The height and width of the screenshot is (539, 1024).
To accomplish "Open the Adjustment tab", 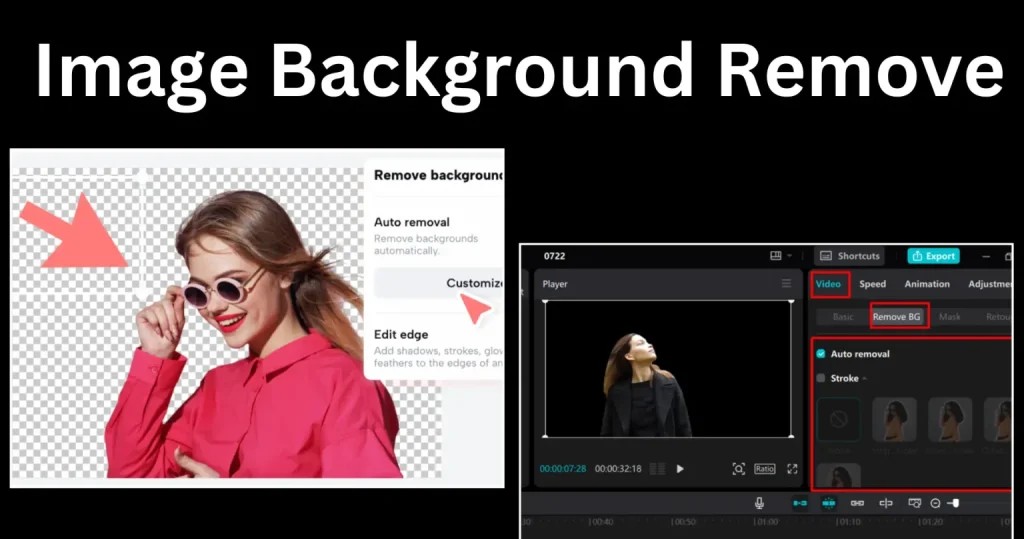I will click(990, 284).
